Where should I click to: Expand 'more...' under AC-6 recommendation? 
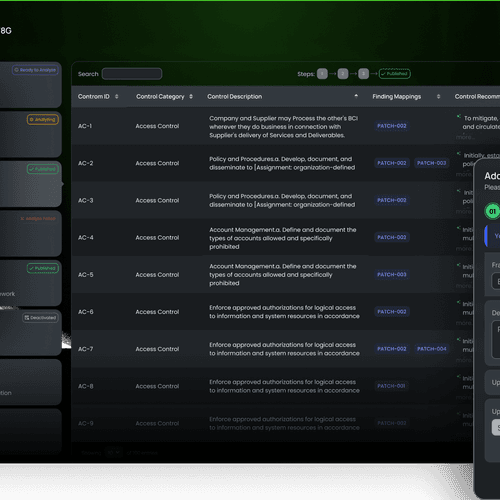click(464, 323)
